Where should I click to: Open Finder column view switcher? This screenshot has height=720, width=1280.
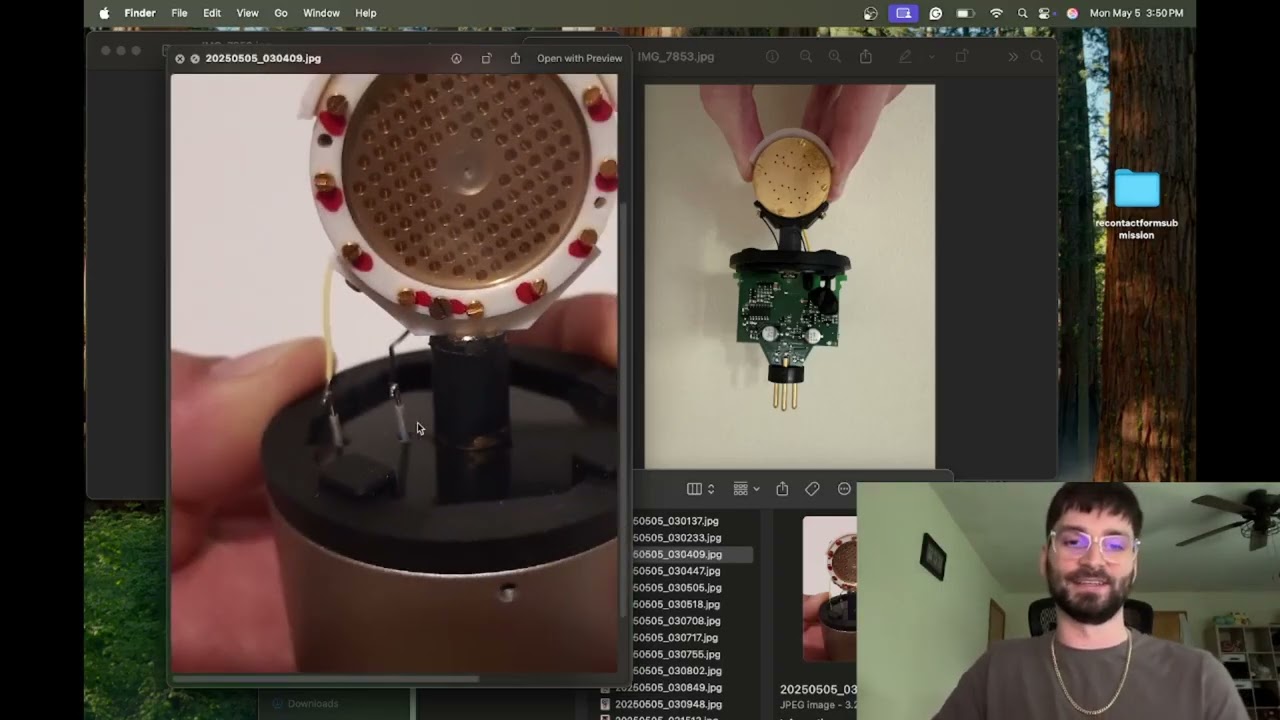click(x=700, y=489)
